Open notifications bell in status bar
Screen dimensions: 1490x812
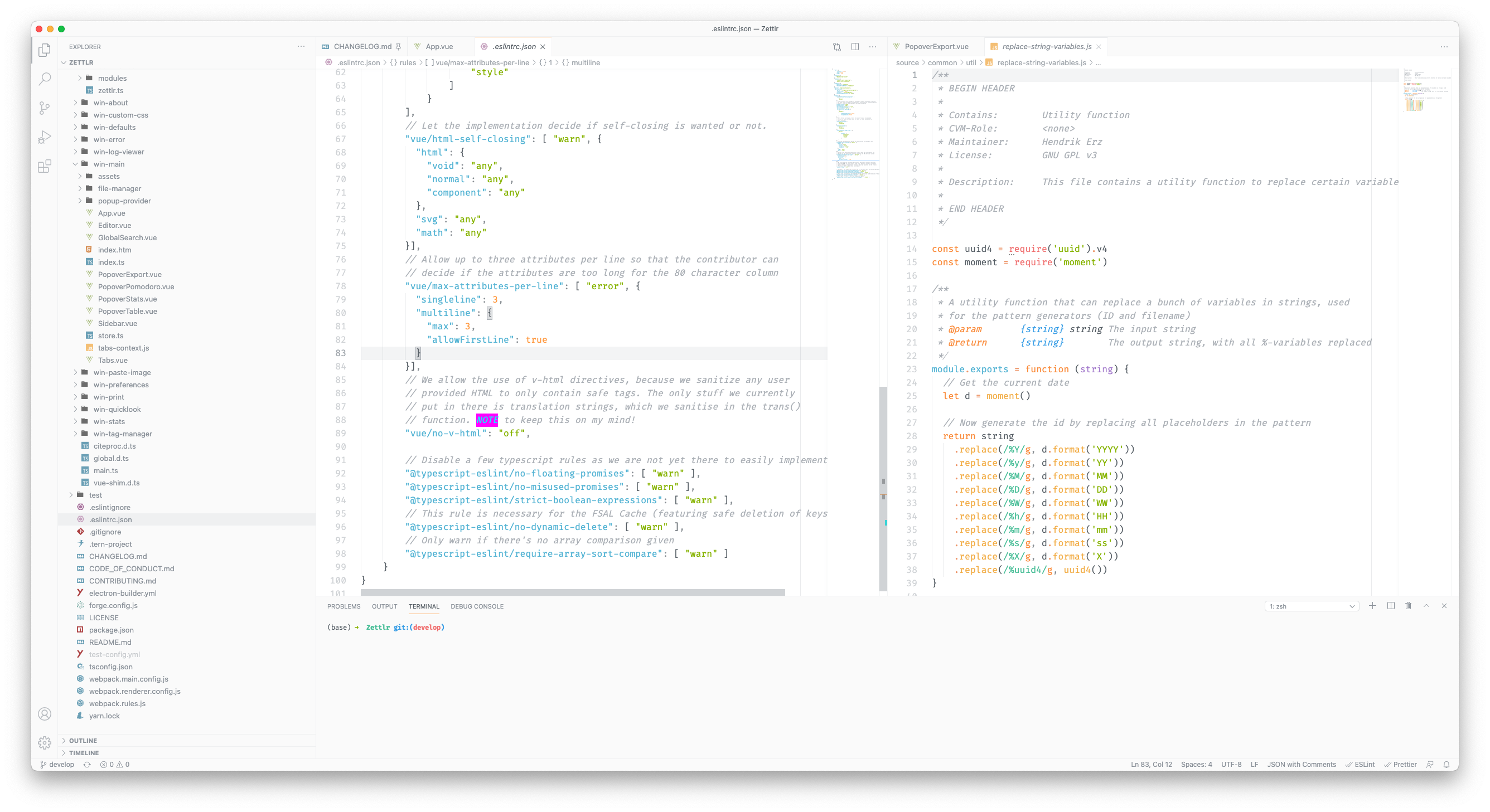coord(1447,764)
